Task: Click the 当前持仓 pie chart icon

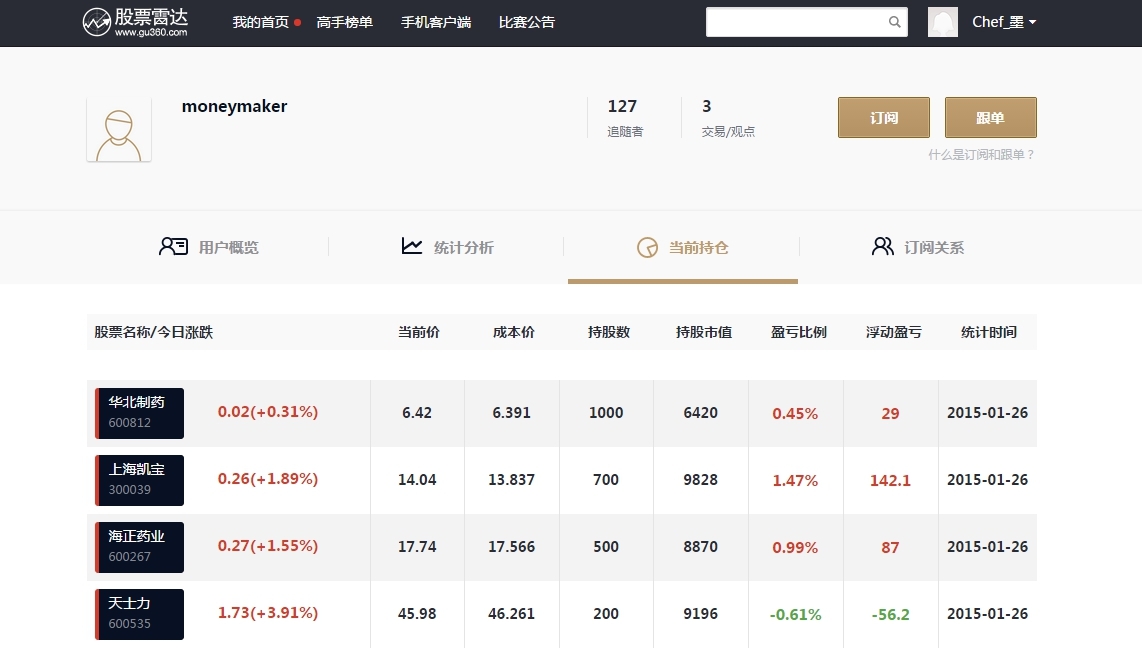Action: [647, 248]
